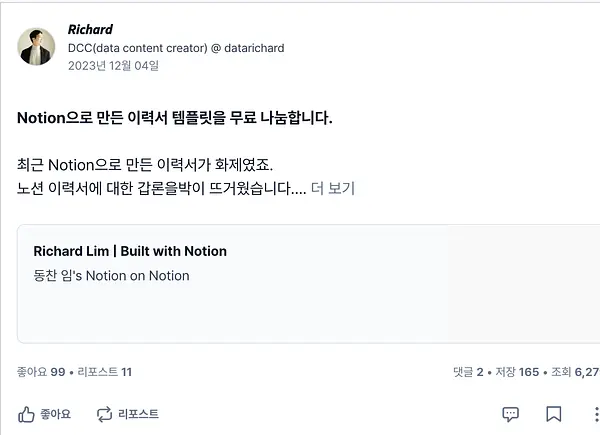Click the post date 2023년 12월 04일
The width and height of the screenshot is (600, 435).
pos(113,66)
